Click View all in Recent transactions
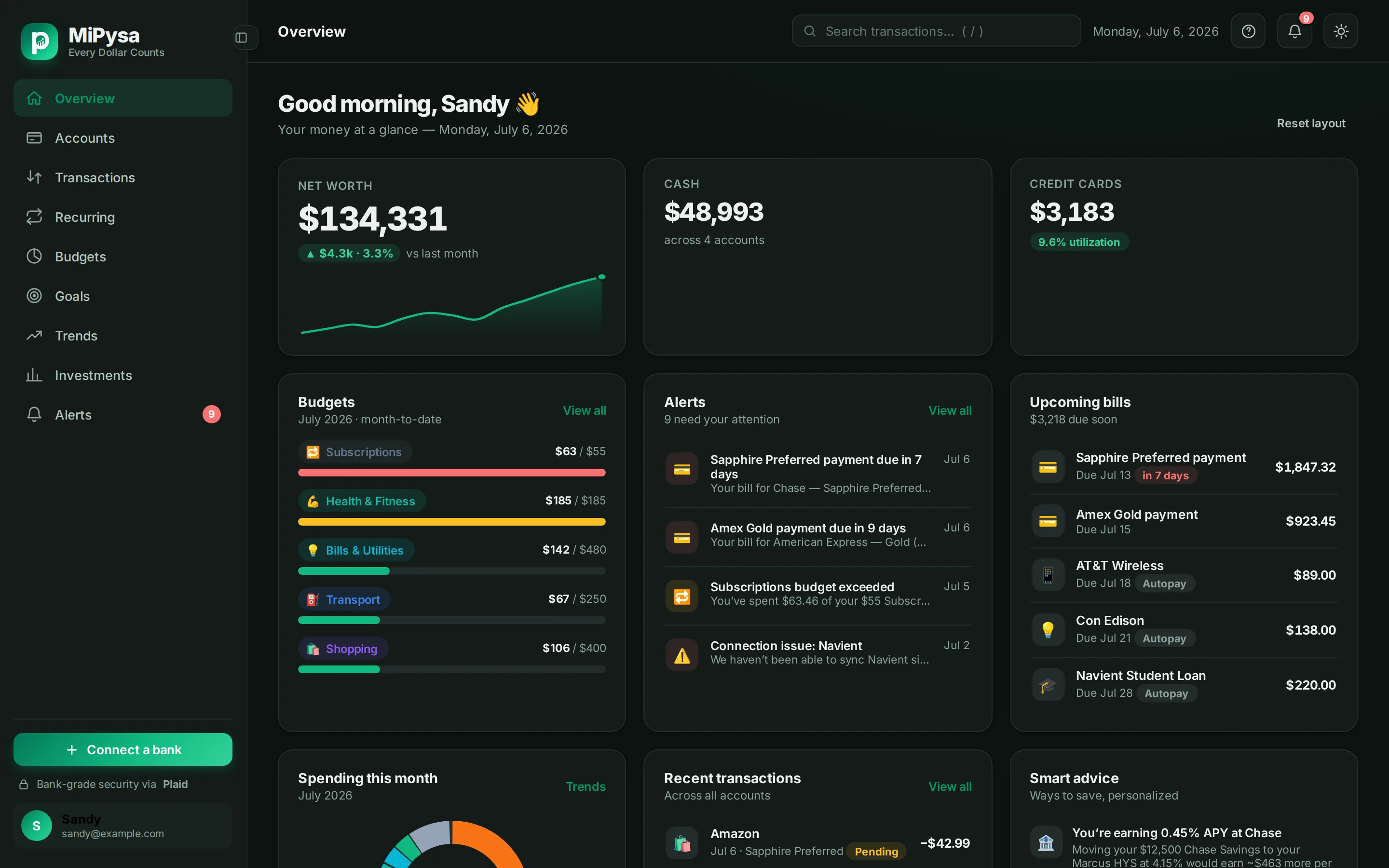 click(x=950, y=787)
